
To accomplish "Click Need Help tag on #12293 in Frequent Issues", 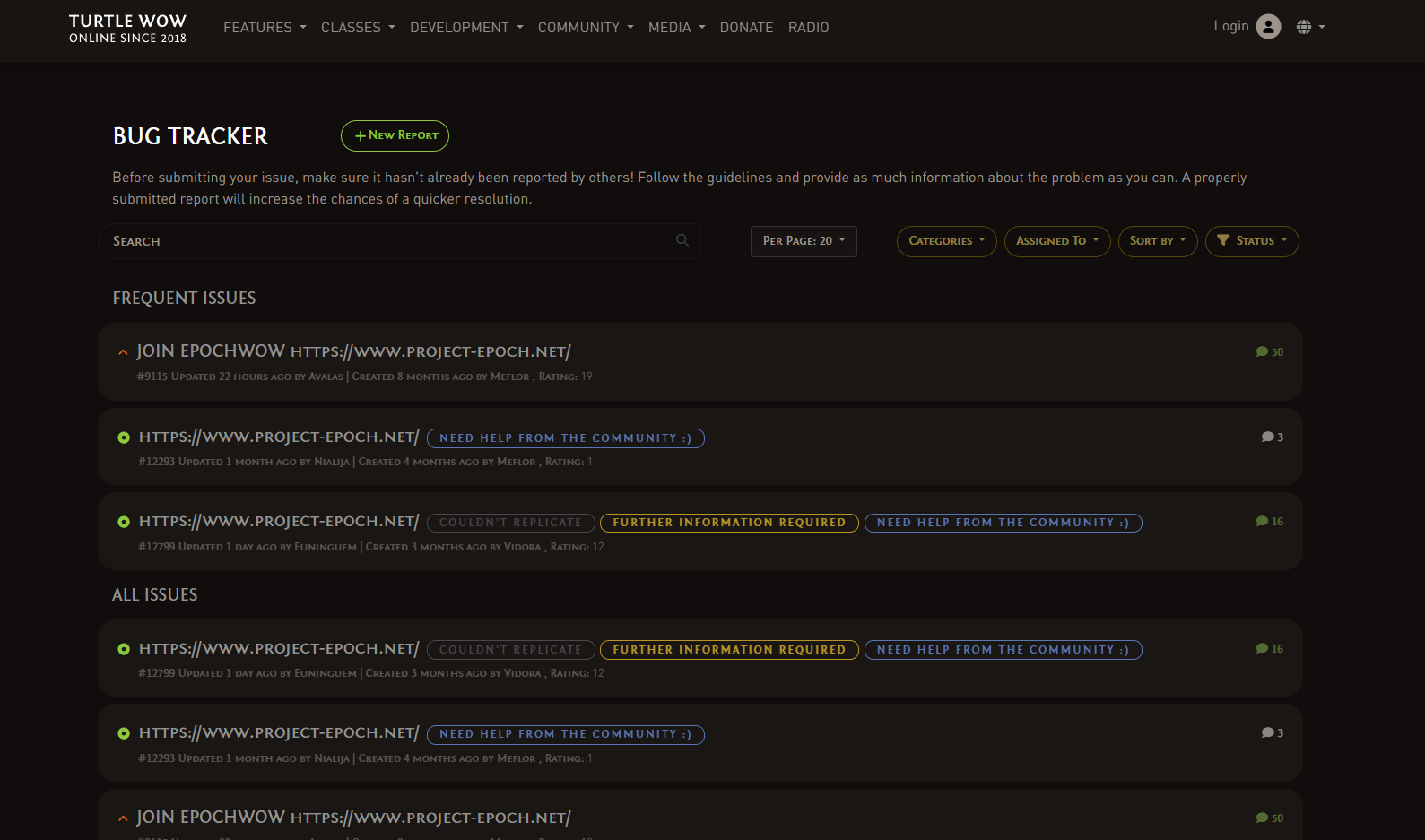I will click(x=566, y=438).
